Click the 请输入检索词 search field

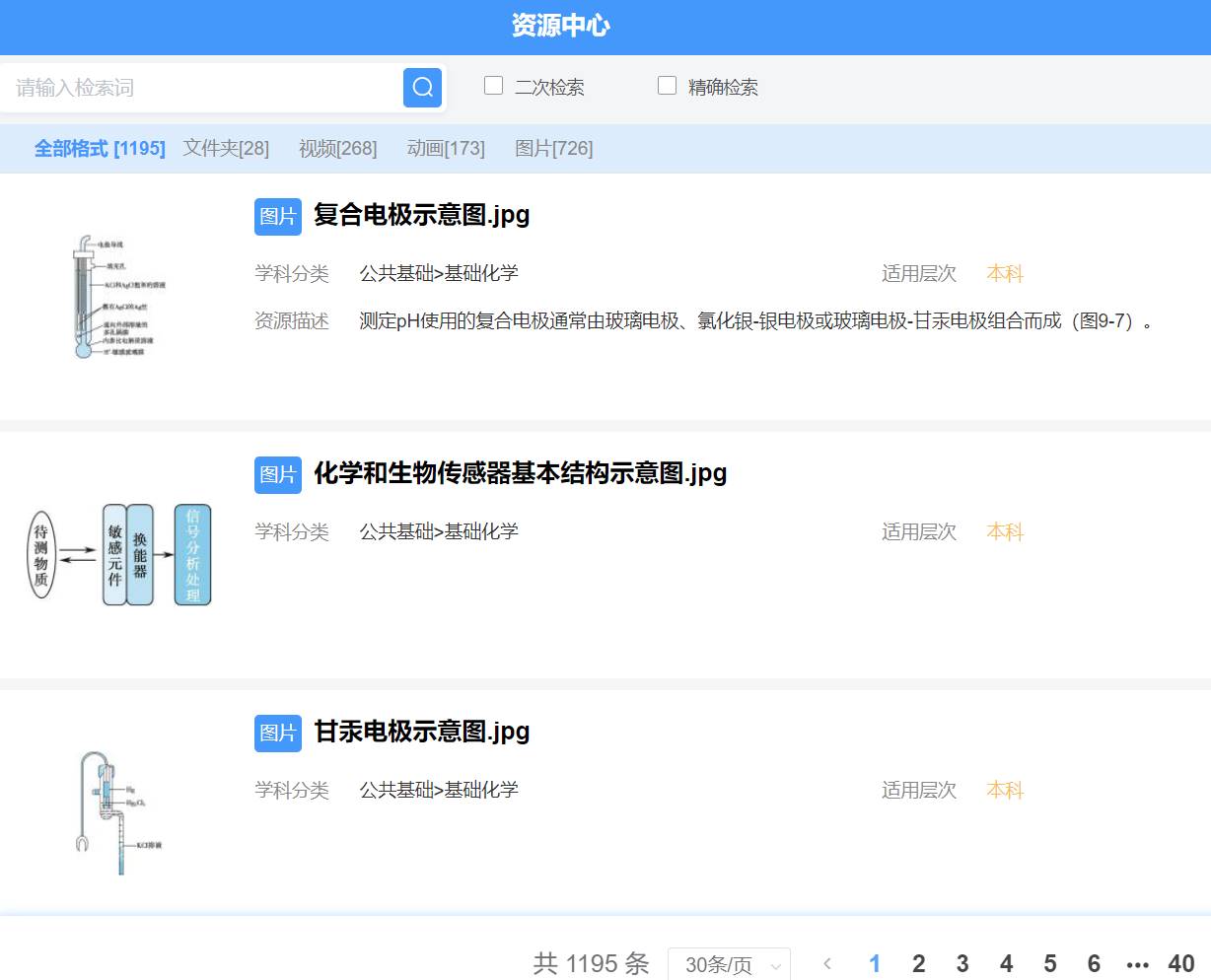pos(202,88)
